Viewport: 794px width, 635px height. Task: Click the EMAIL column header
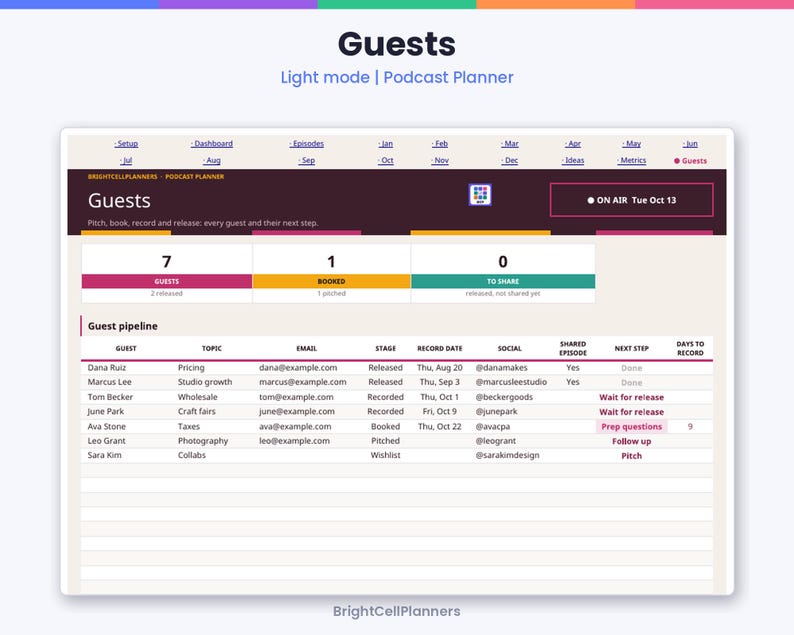point(306,348)
